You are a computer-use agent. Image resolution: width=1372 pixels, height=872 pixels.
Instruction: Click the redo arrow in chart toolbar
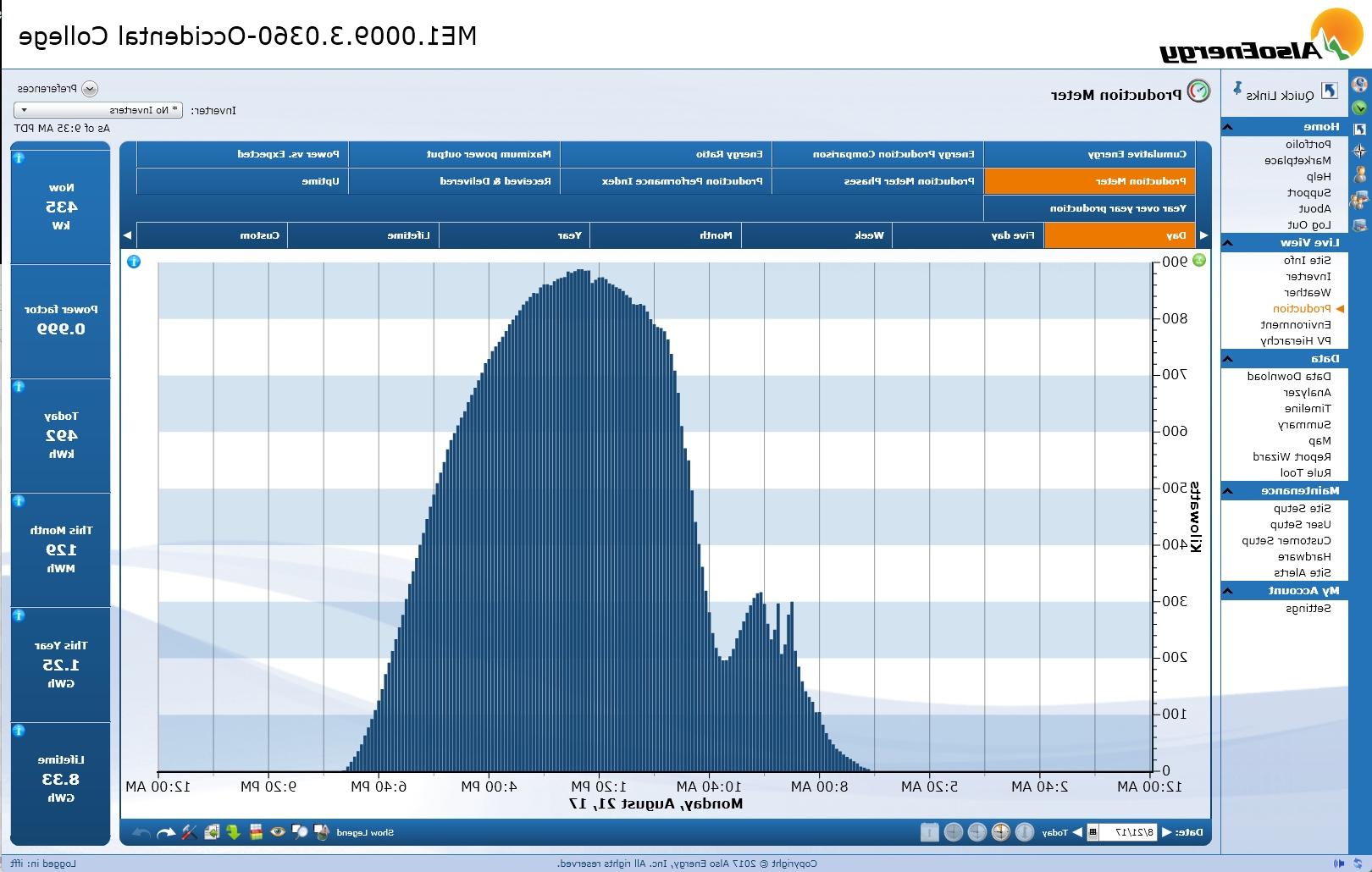tap(165, 832)
